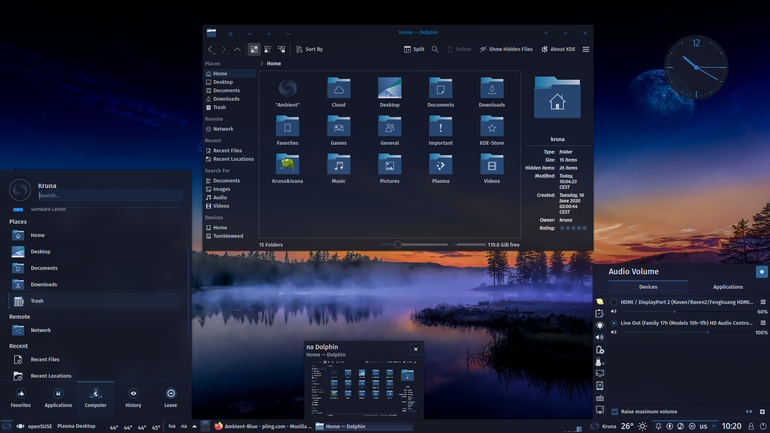Click the search magnifier in Dolphin toolbar
Screen dimensions: 770x433
click(435, 49)
